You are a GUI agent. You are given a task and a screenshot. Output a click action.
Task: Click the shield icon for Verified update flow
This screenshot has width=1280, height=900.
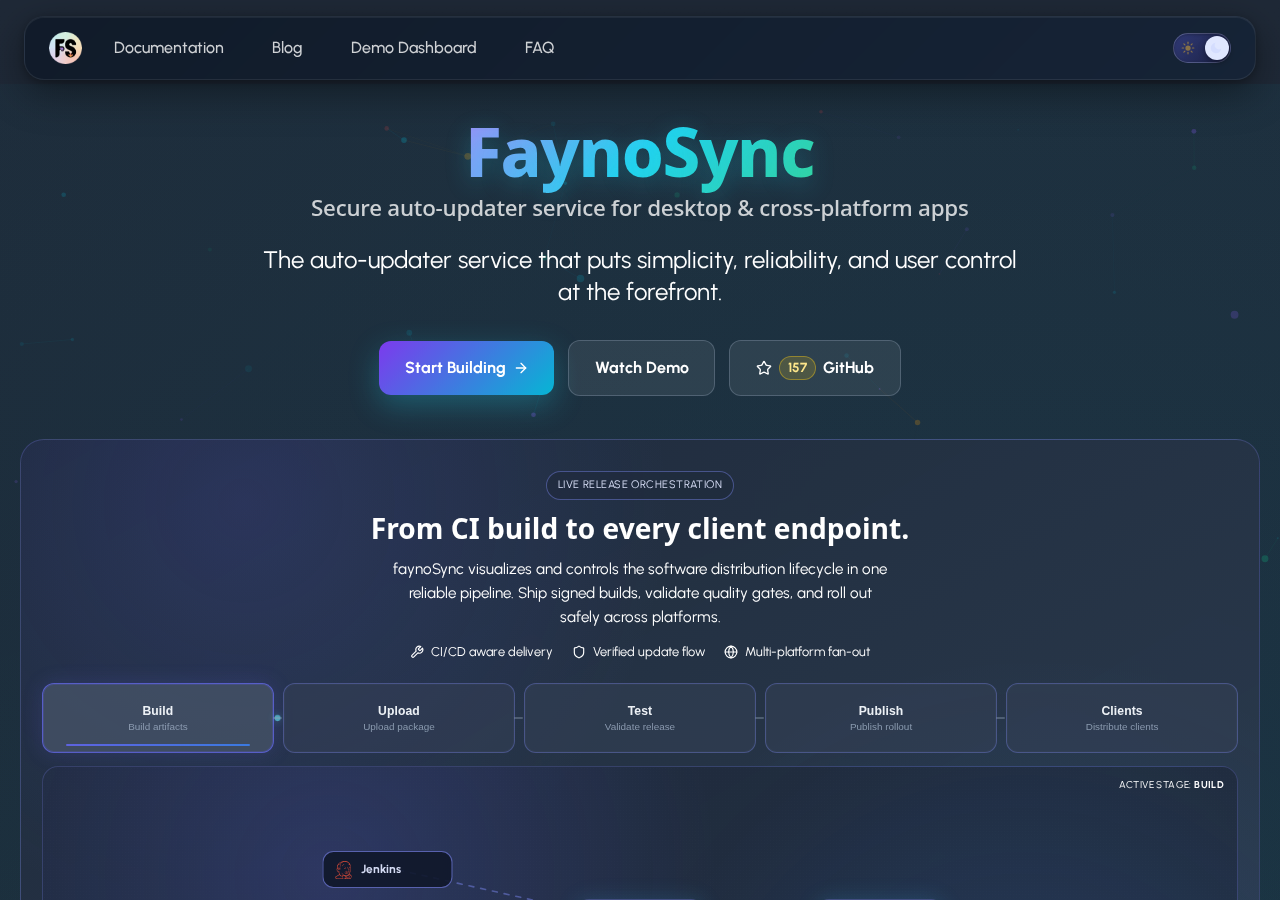point(579,652)
